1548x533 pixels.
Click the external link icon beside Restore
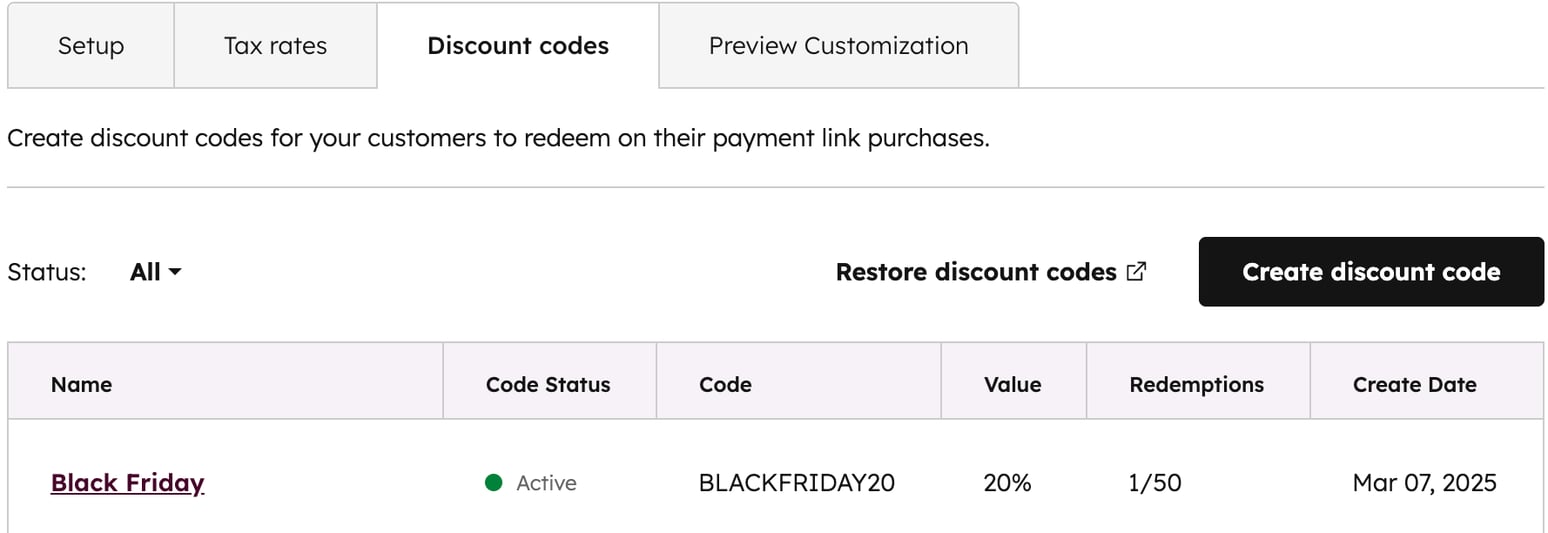[x=1136, y=271]
